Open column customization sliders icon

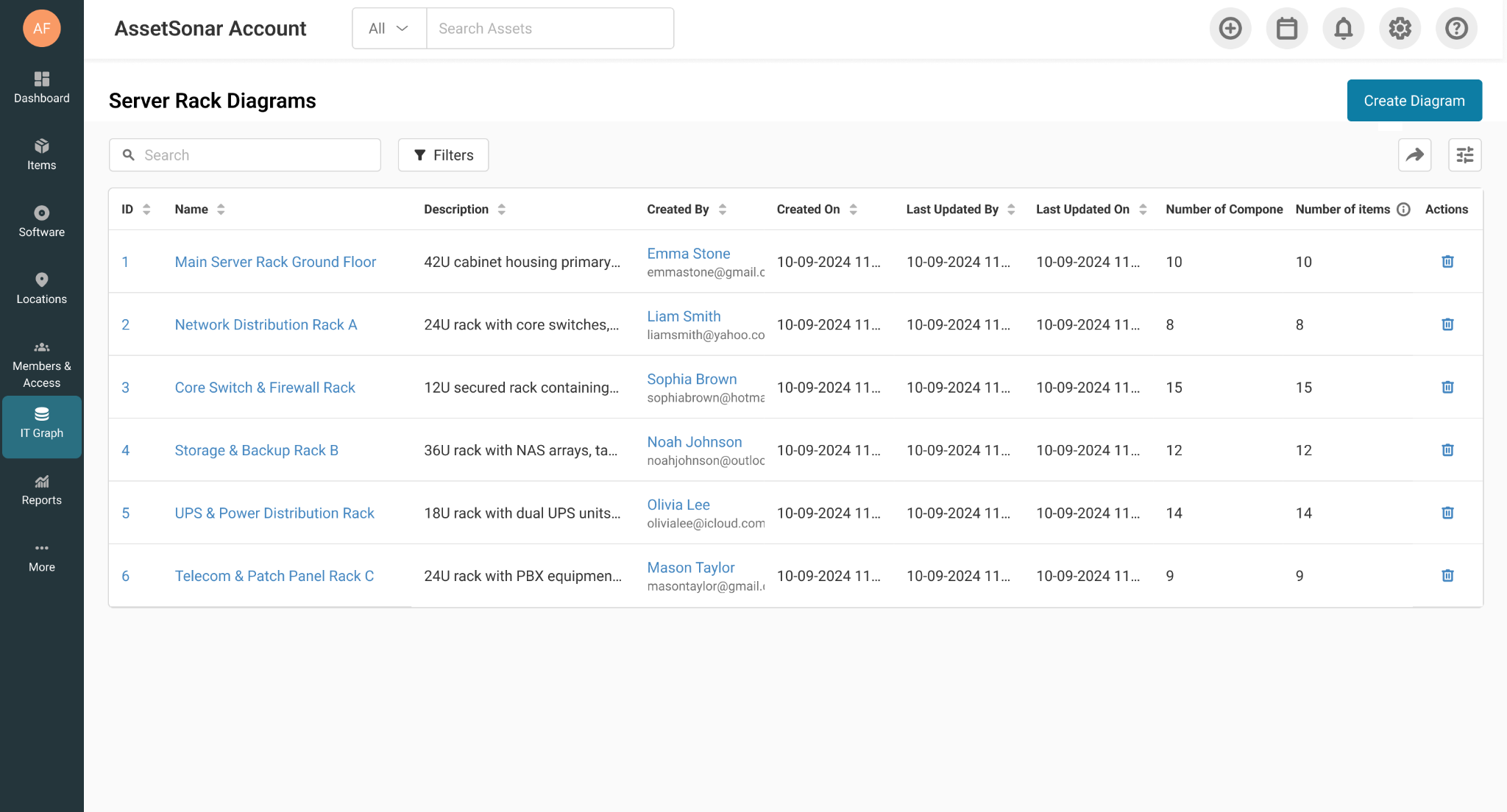pyautogui.click(x=1465, y=155)
